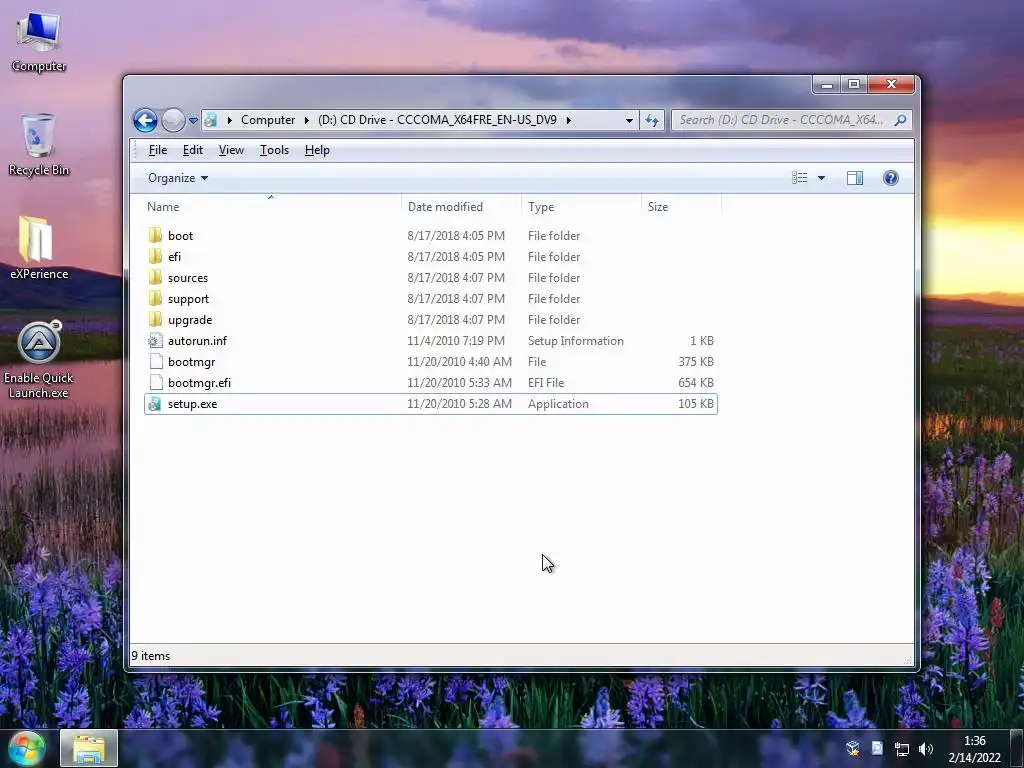Viewport: 1024px width, 768px height.
Task: Click the Explorer Forward arrow button
Action: [x=173, y=120]
